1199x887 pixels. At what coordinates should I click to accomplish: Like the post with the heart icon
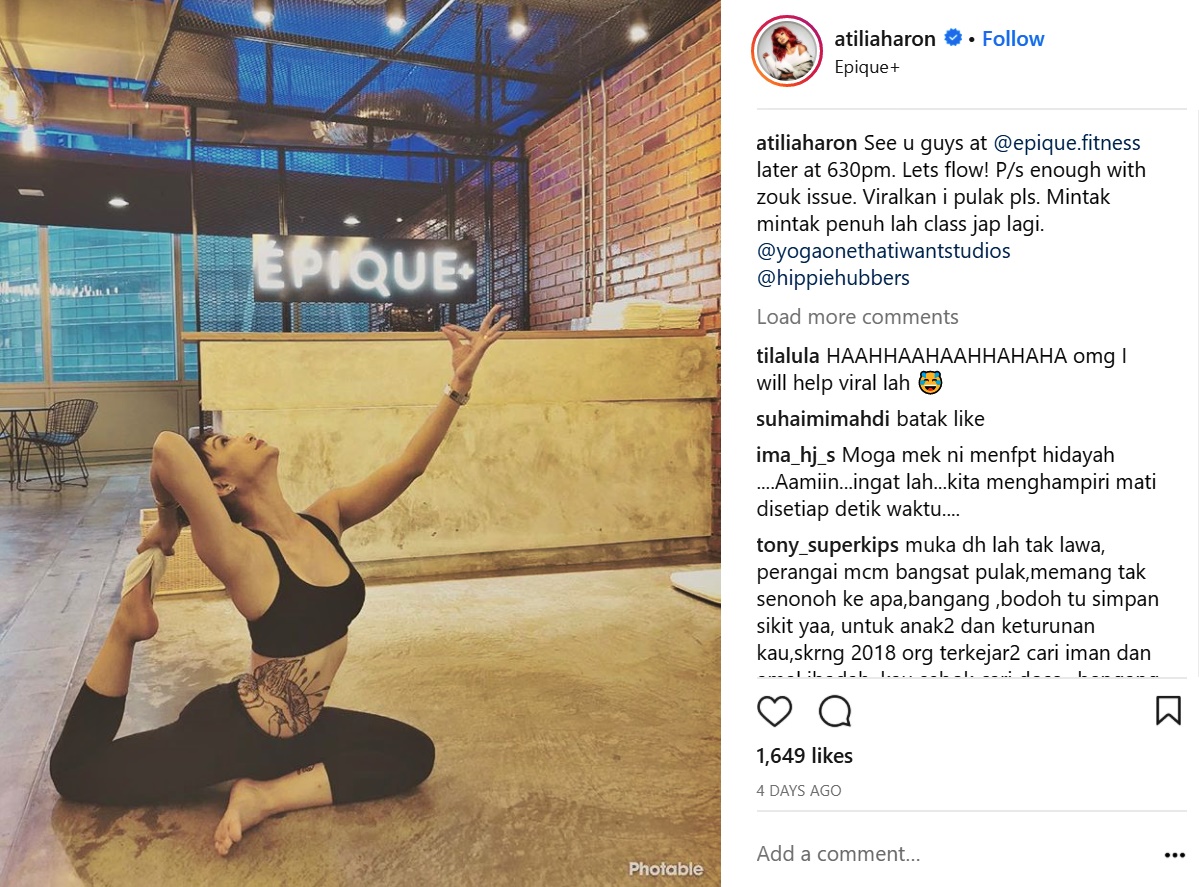774,711
